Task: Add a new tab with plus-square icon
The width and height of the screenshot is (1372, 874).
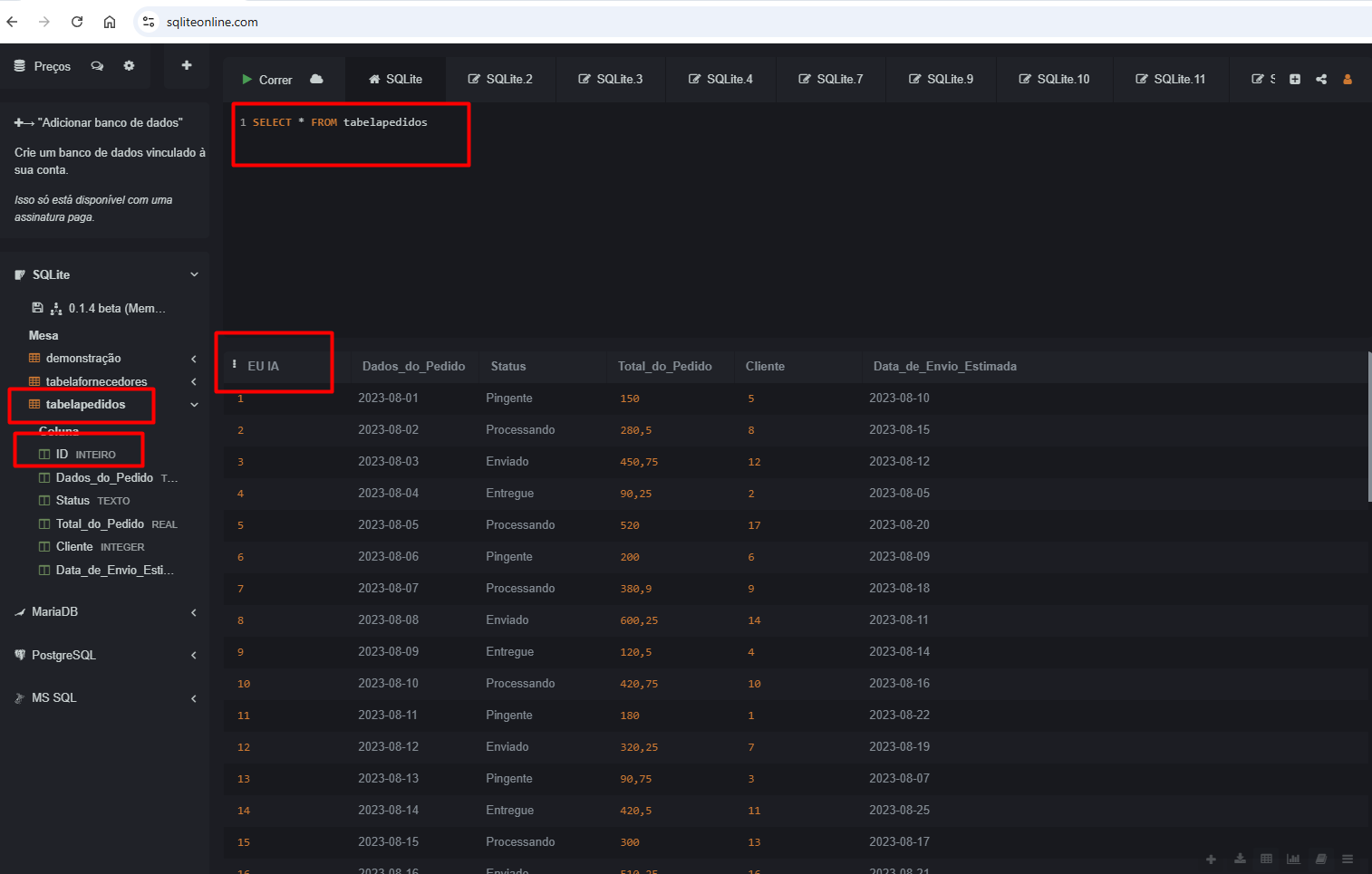Action: click(x=1295, y=80)
